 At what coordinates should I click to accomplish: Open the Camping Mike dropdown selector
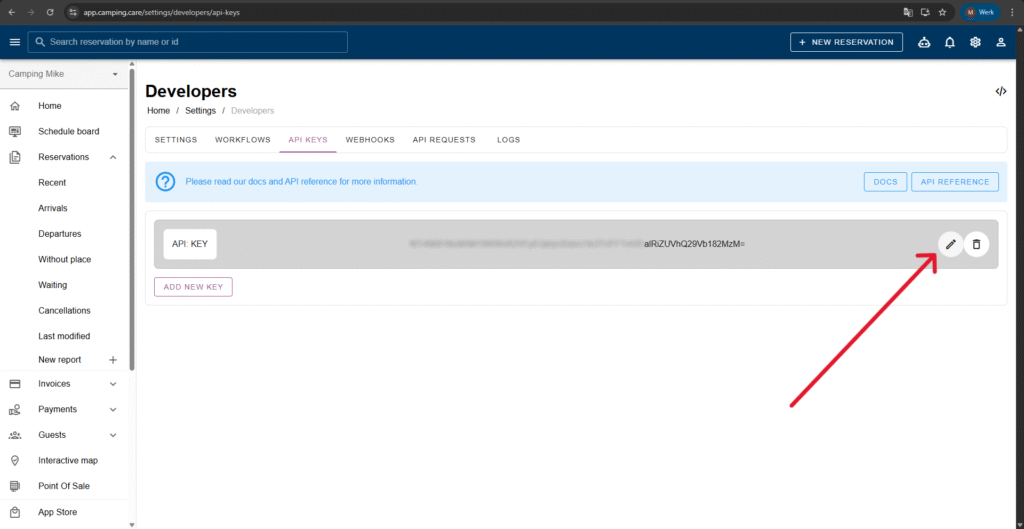[x=115, y=74]
